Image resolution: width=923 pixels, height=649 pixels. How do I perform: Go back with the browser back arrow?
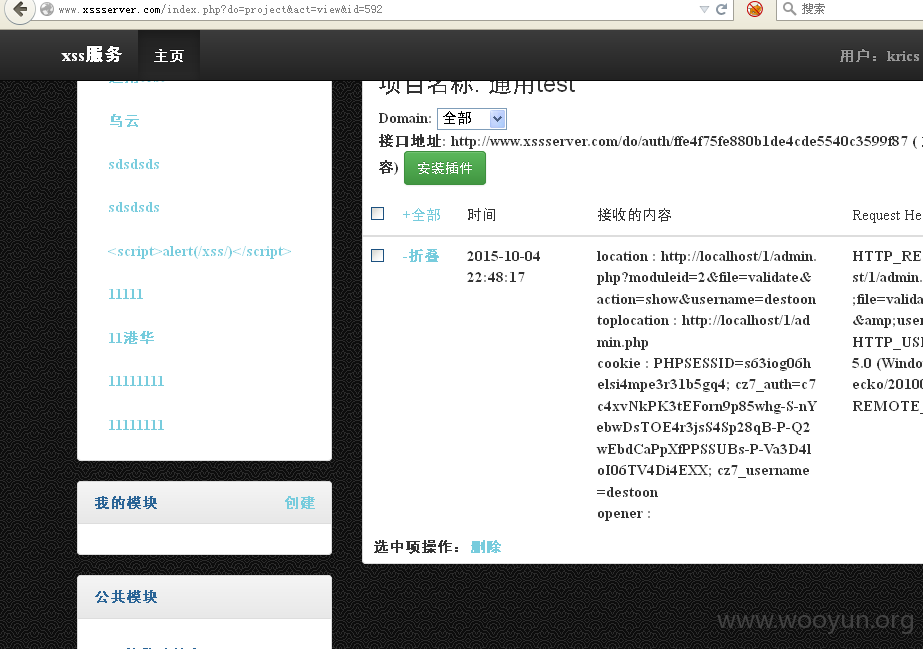click(21, 9)
